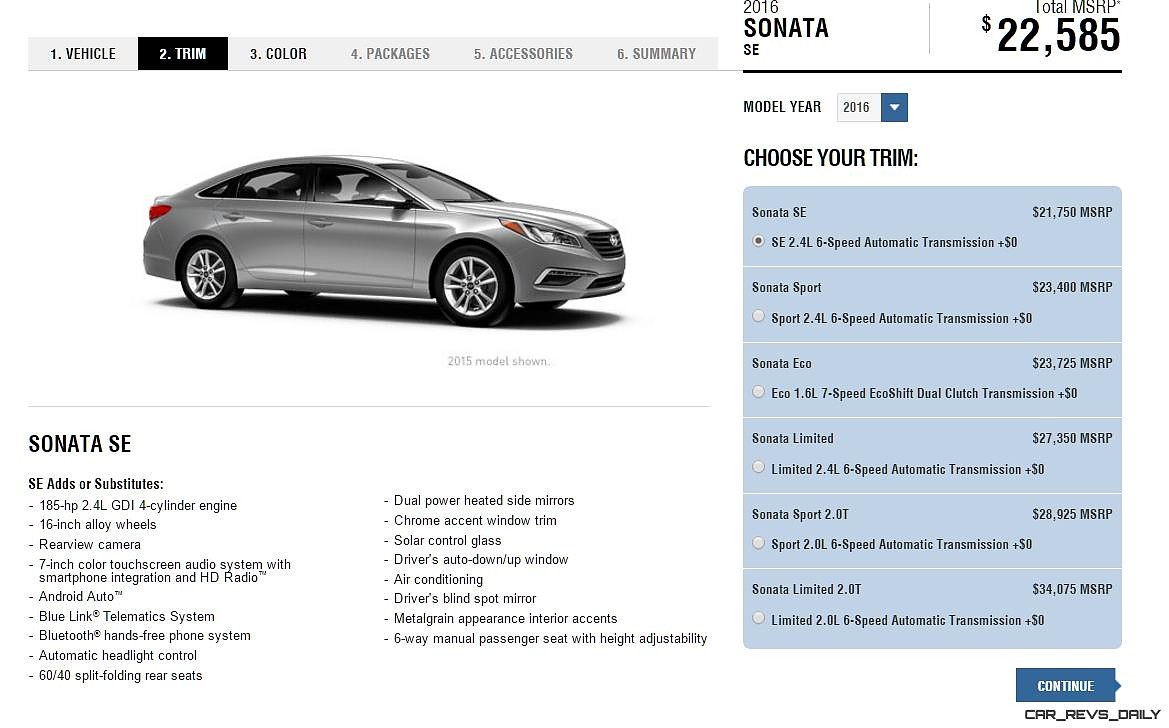
Task: Click the Android Auto feature
Action: [81, 597]
